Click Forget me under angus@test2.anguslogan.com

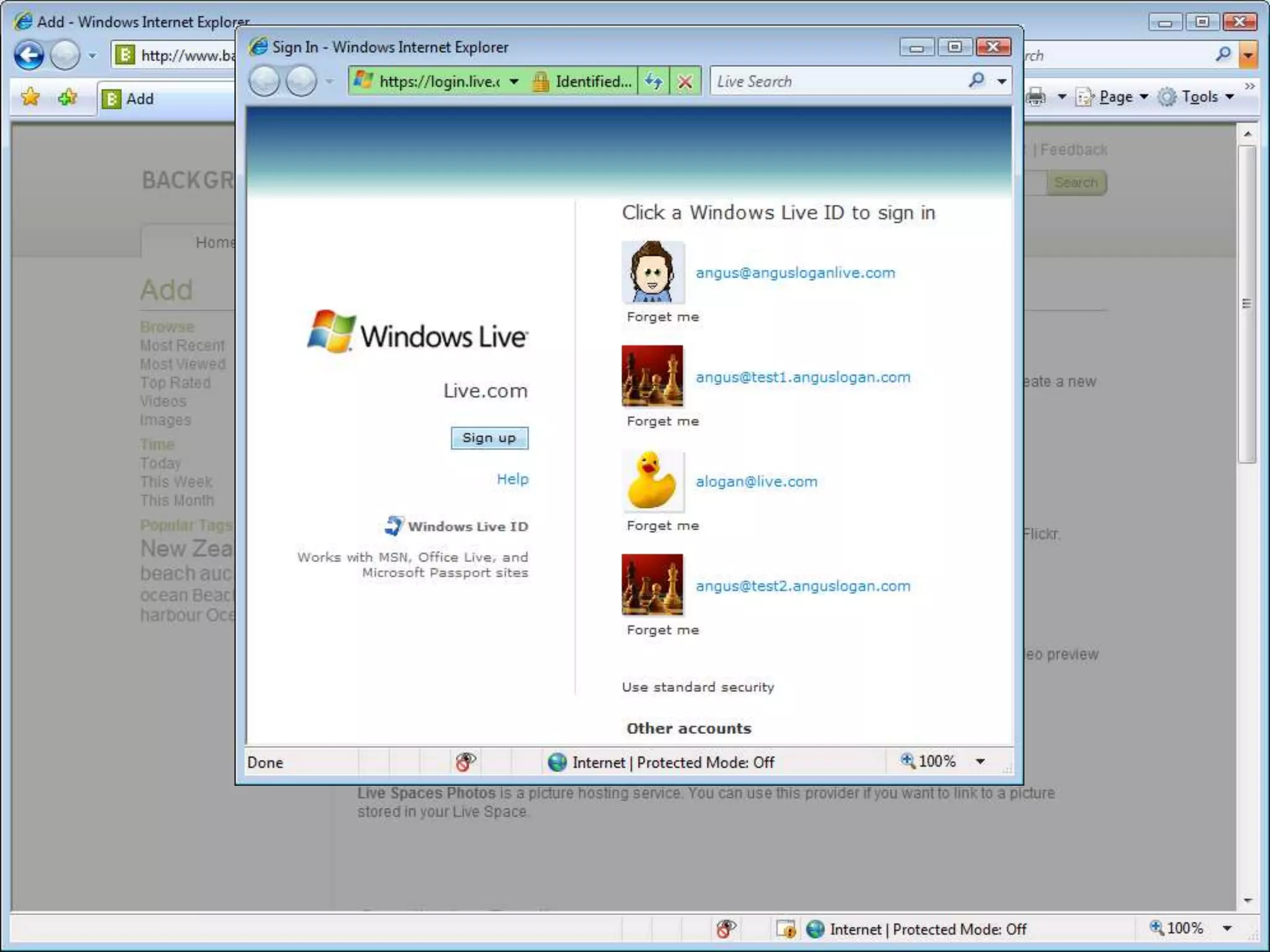(663, 630)
